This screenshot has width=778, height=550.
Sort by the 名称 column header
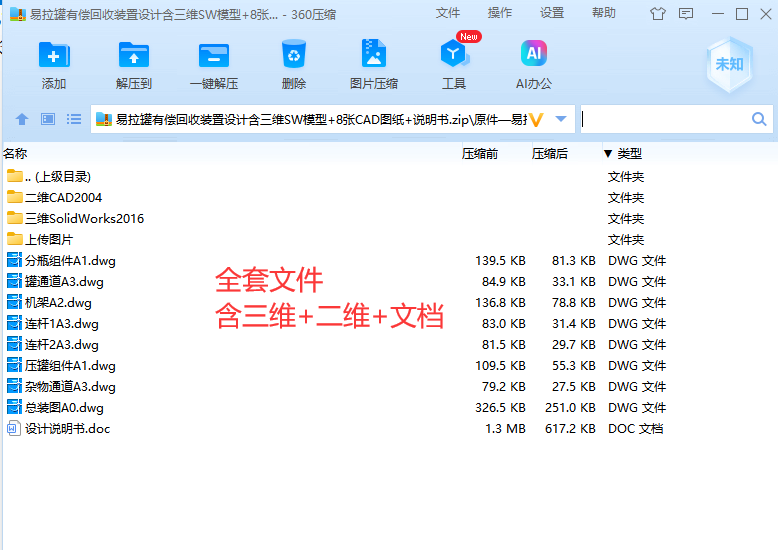(x=15, y=154)
